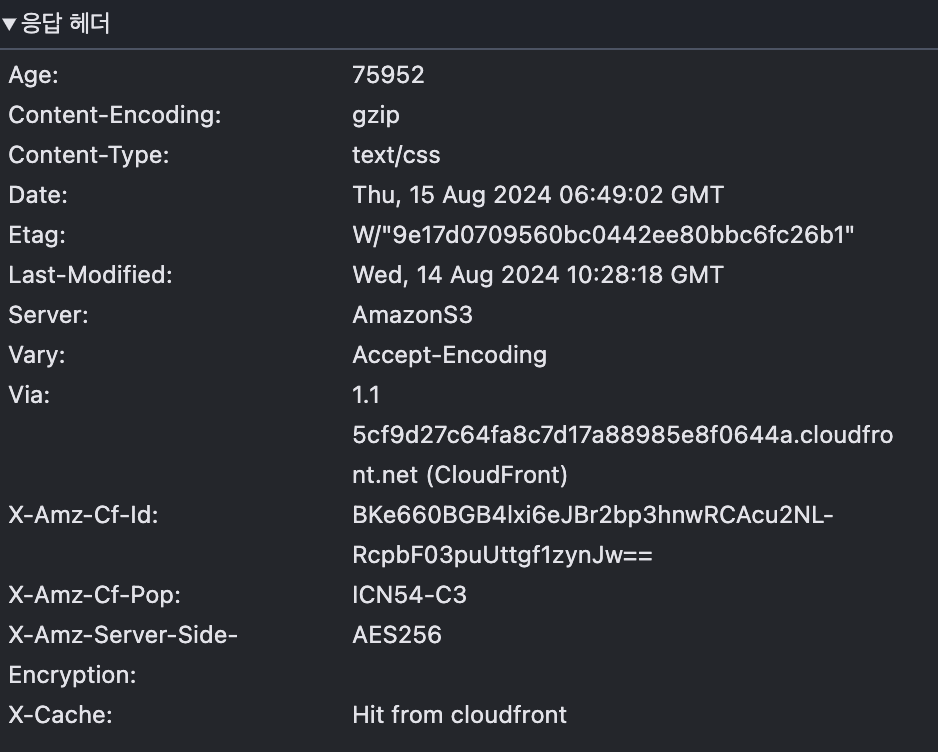Image resolution: width=938 pixels, height=752 pixels.
Task: Select the Date header value
Action: (538, 195)
